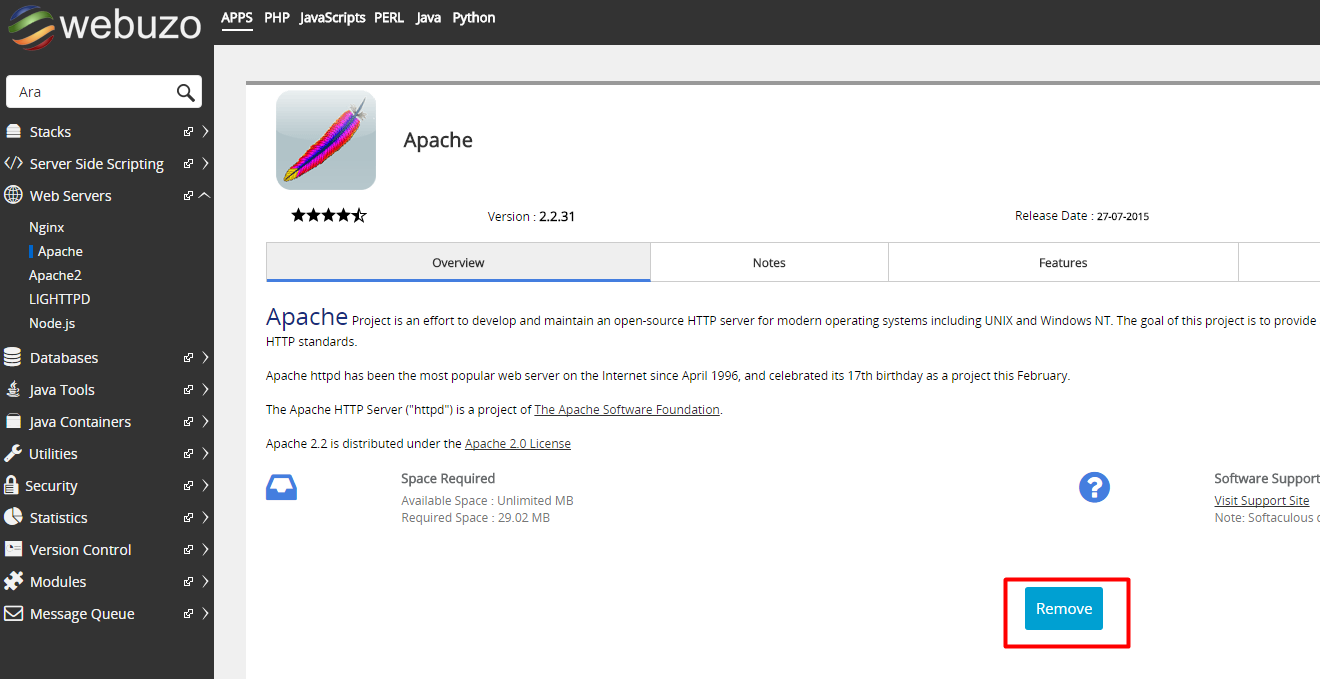Expand the Java Tools chevron
The image size is (1320, 679).
(x=205, y=389)
